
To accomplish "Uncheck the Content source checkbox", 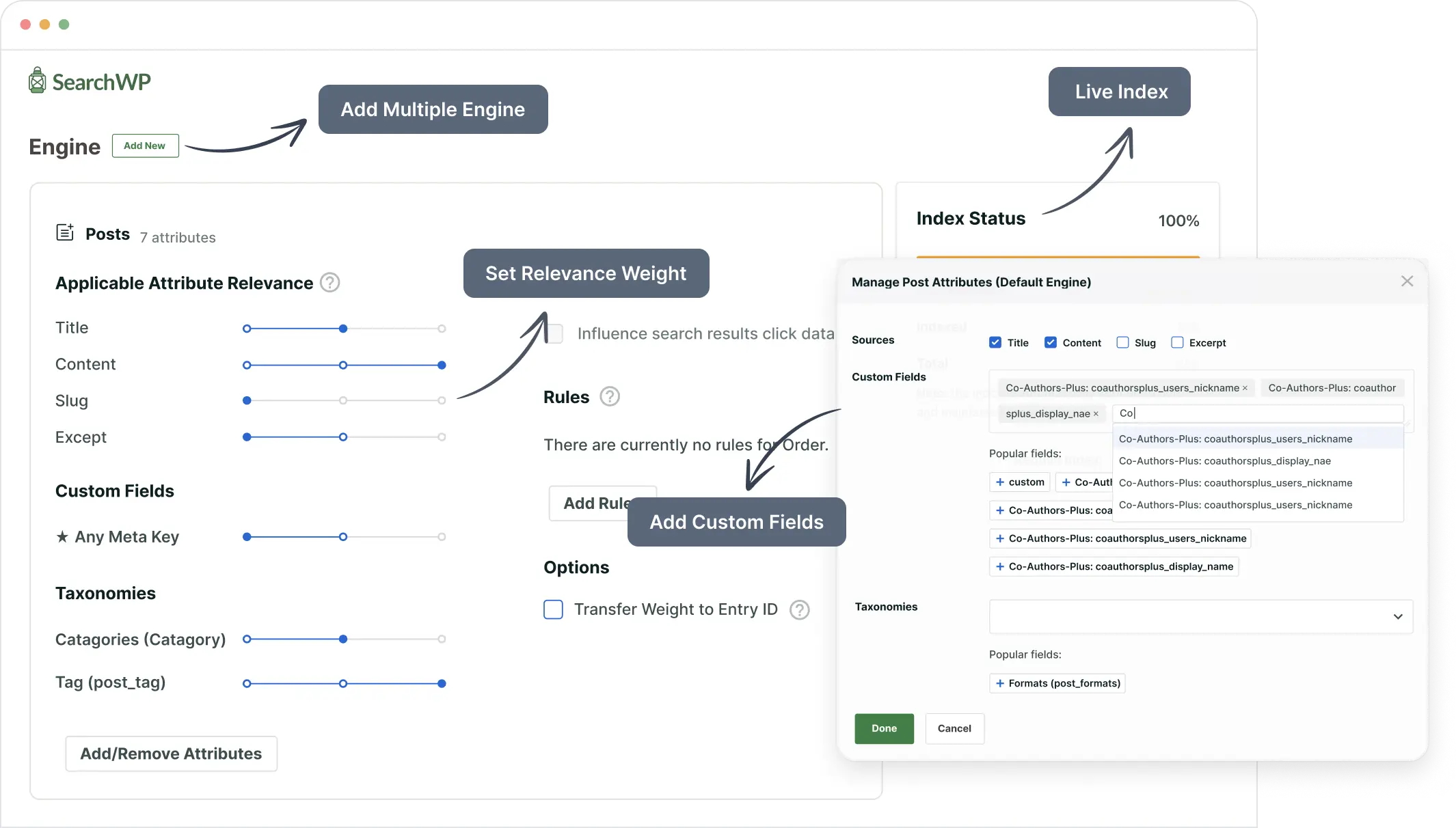I will pos(1051,342).
